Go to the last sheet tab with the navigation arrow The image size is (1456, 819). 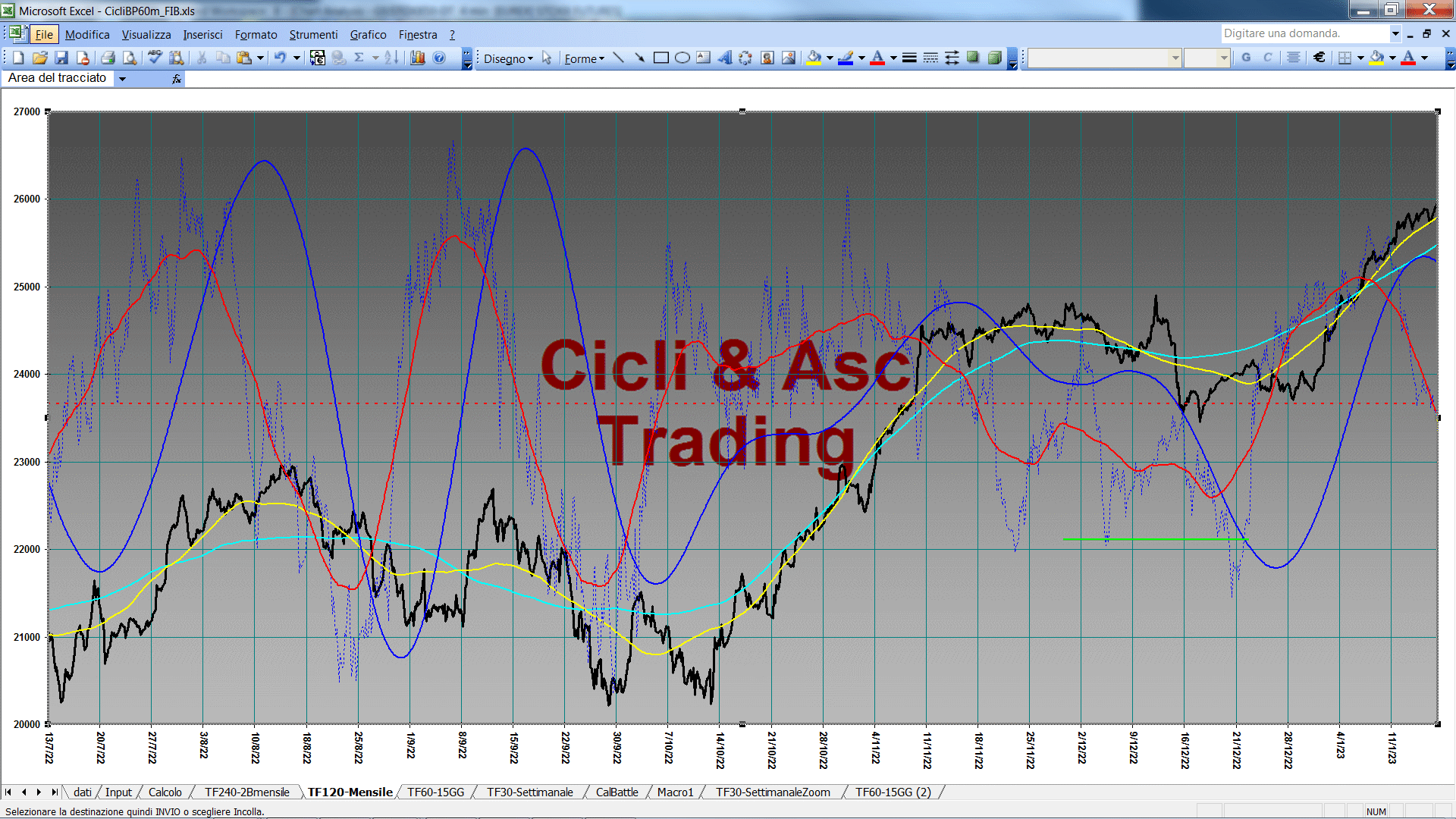pos(54,792)
